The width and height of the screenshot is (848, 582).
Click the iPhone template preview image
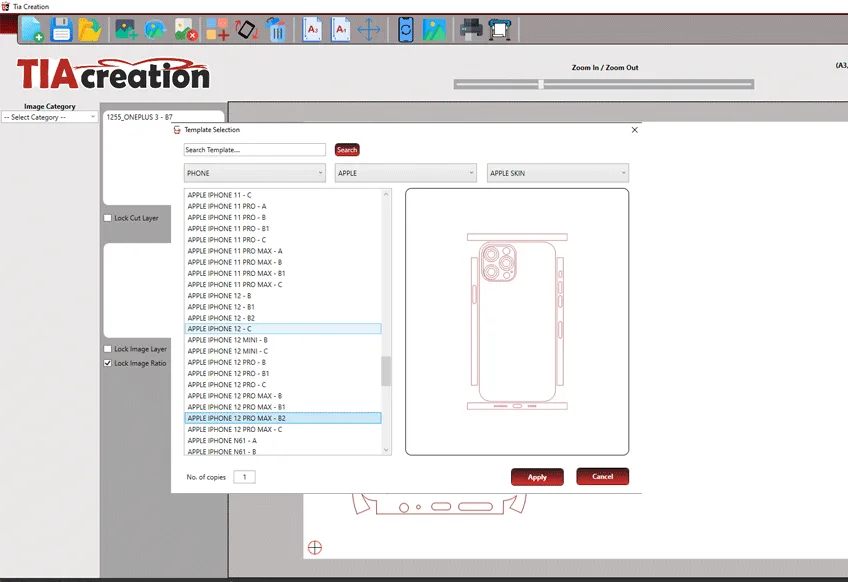pyautogui.click(x=517, y=322)
